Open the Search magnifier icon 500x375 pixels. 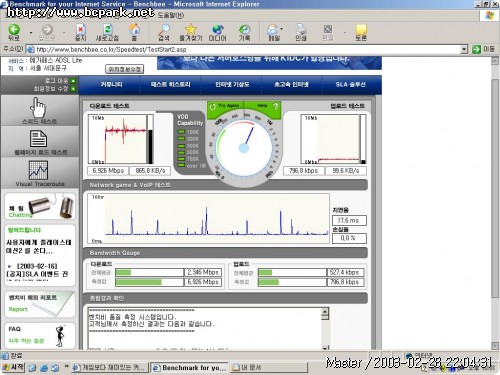pos(164,30)
